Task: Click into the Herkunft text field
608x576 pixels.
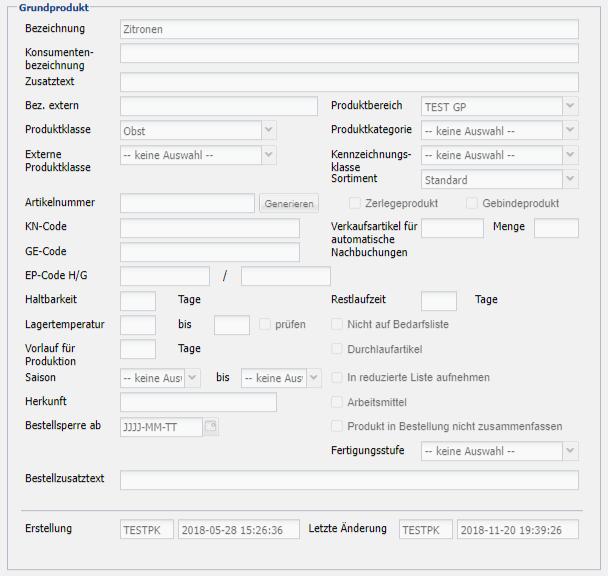Action: [198, 402]
